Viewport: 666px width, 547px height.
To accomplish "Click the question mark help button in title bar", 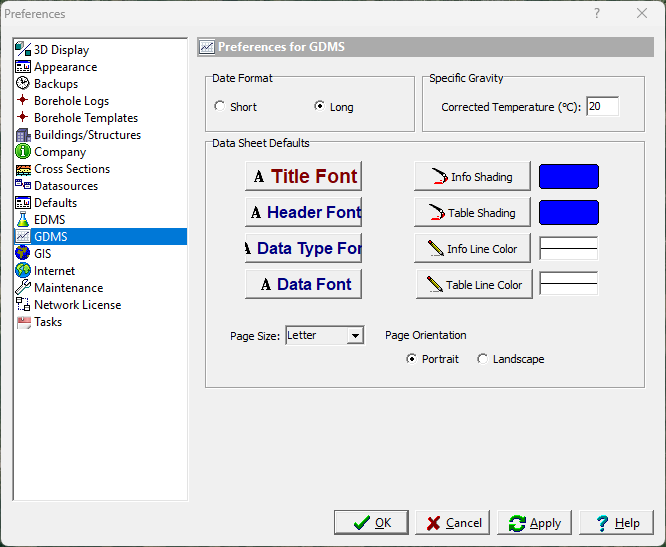I will 597,14.
